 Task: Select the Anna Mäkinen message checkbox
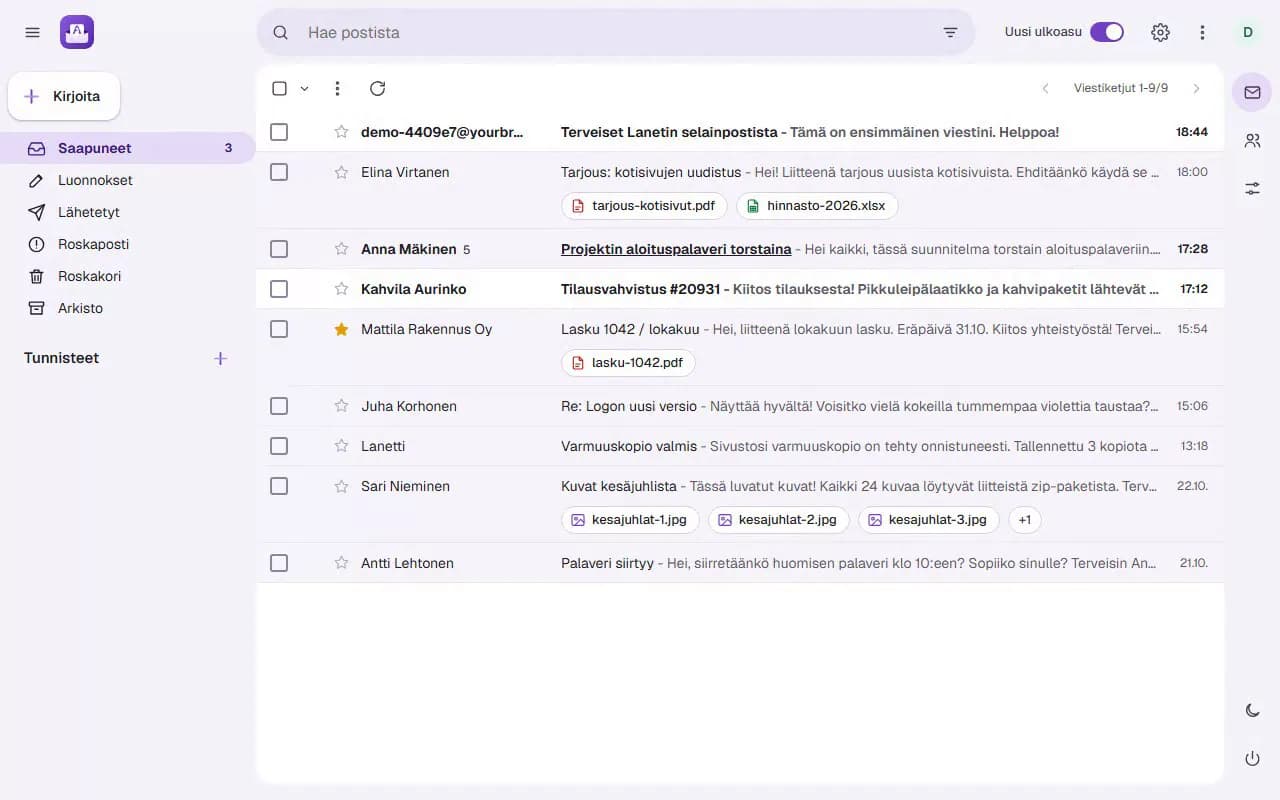click(x=279, y=249)
